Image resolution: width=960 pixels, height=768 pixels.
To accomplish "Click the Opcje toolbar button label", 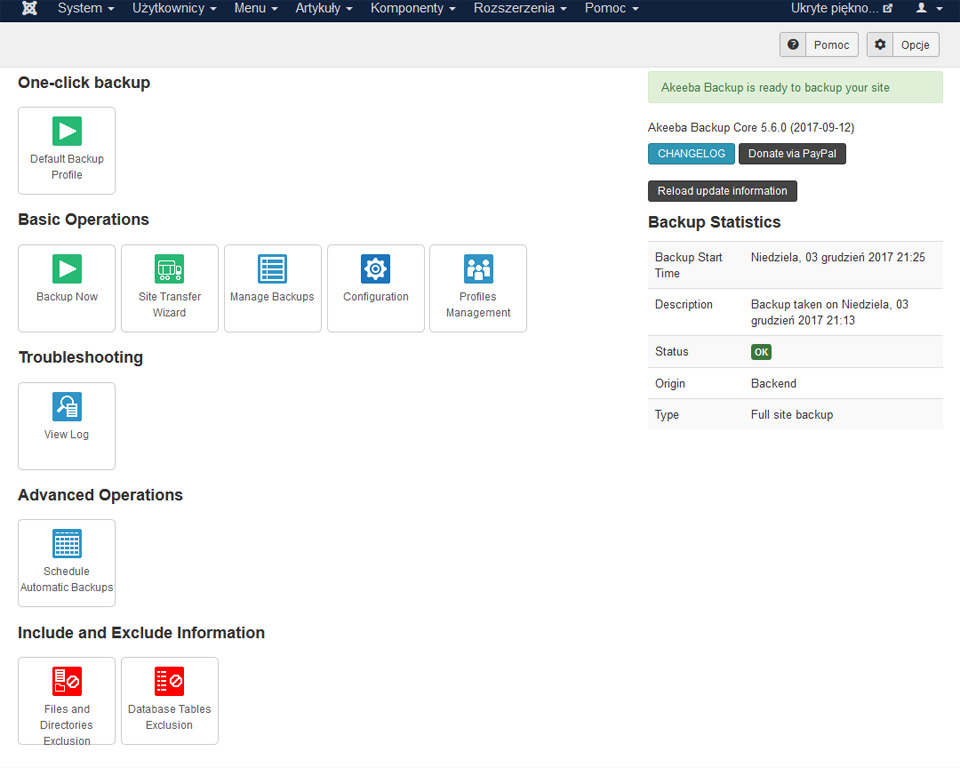I will pyautogui.click(x=915, y=45).
